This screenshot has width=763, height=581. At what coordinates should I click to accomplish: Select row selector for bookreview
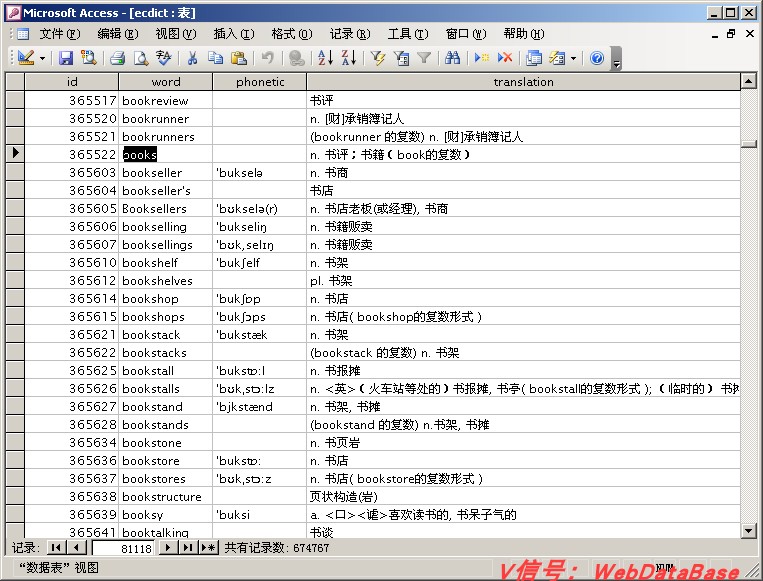pyautogui.click(x=15, y=100)
